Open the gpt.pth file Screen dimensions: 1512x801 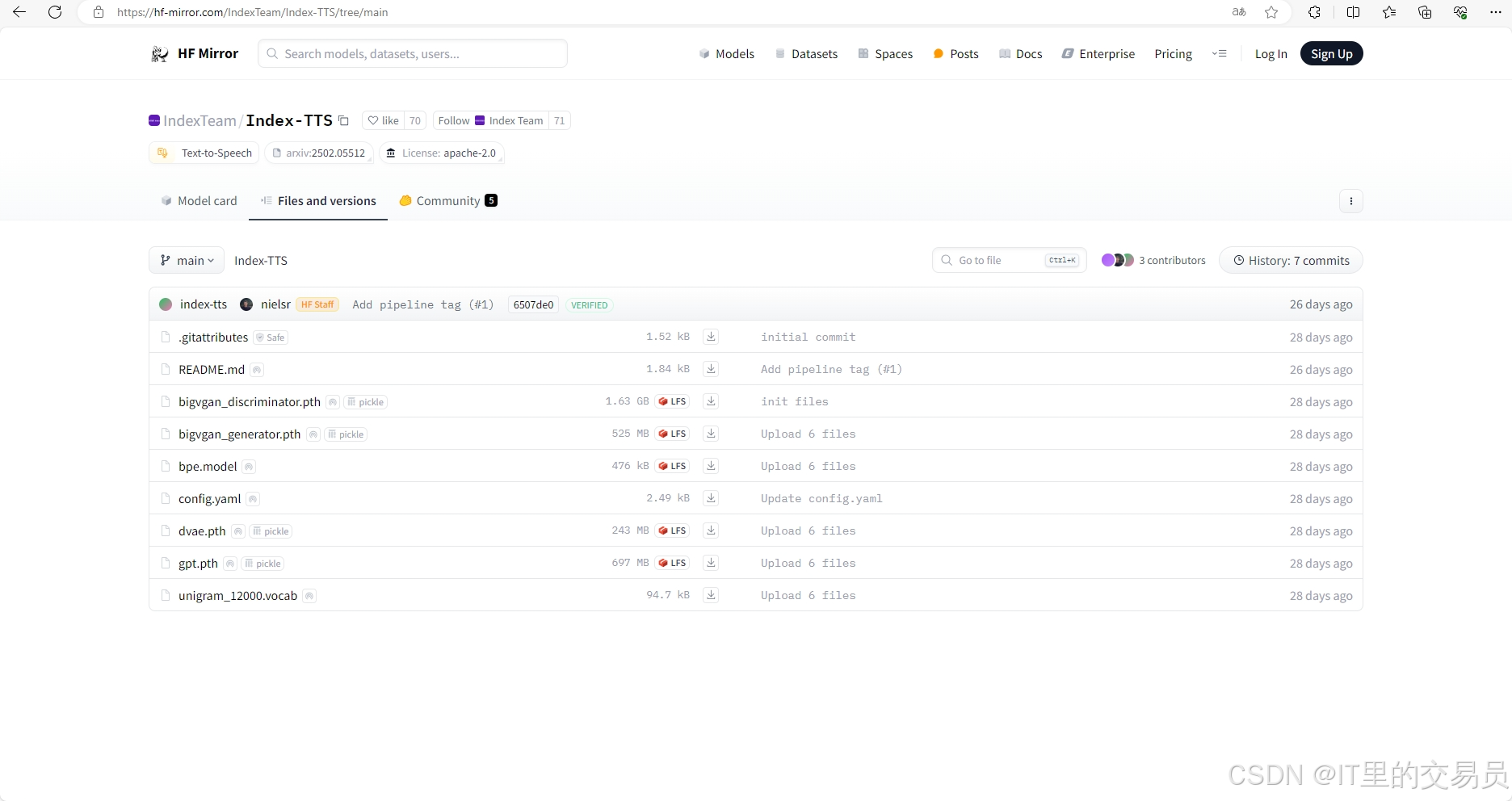198,563
